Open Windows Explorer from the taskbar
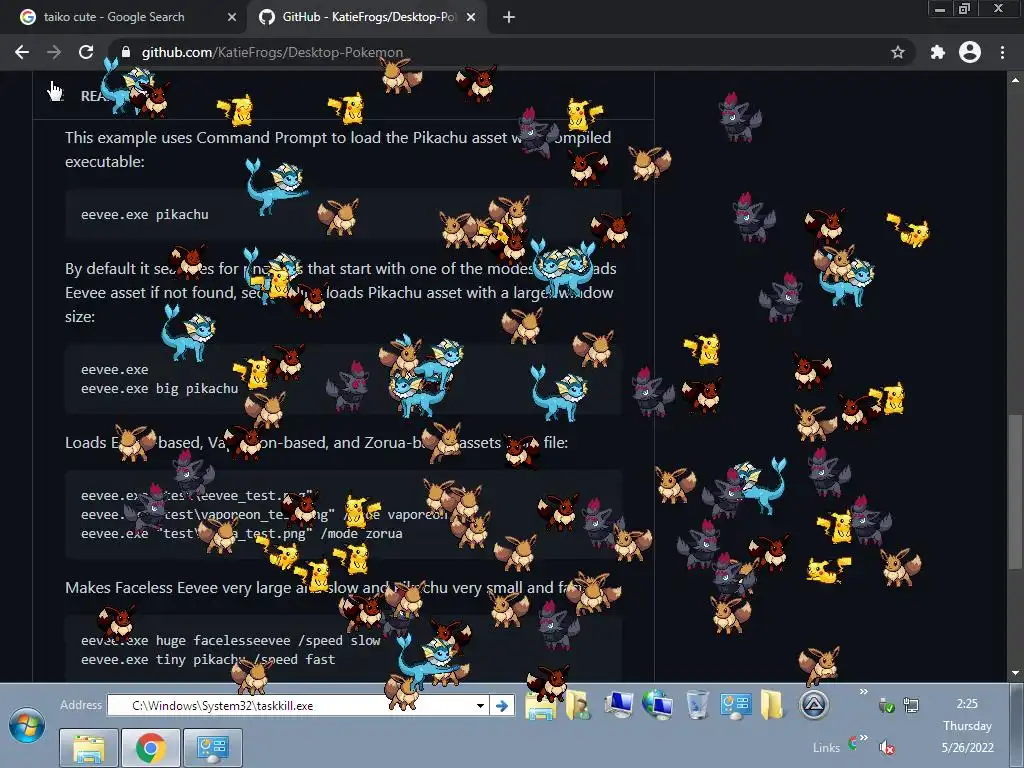Viewport: 1024px width, 768px height. click(88, 748)
